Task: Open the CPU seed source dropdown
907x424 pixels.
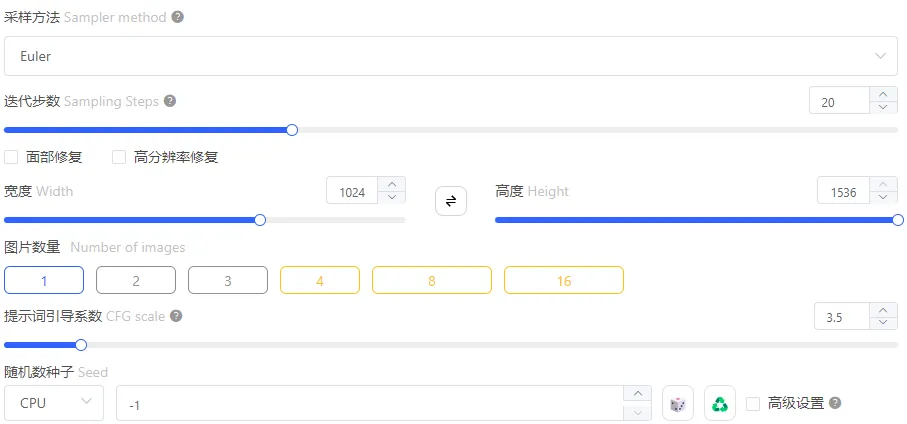Action: (x=54, y=403)
